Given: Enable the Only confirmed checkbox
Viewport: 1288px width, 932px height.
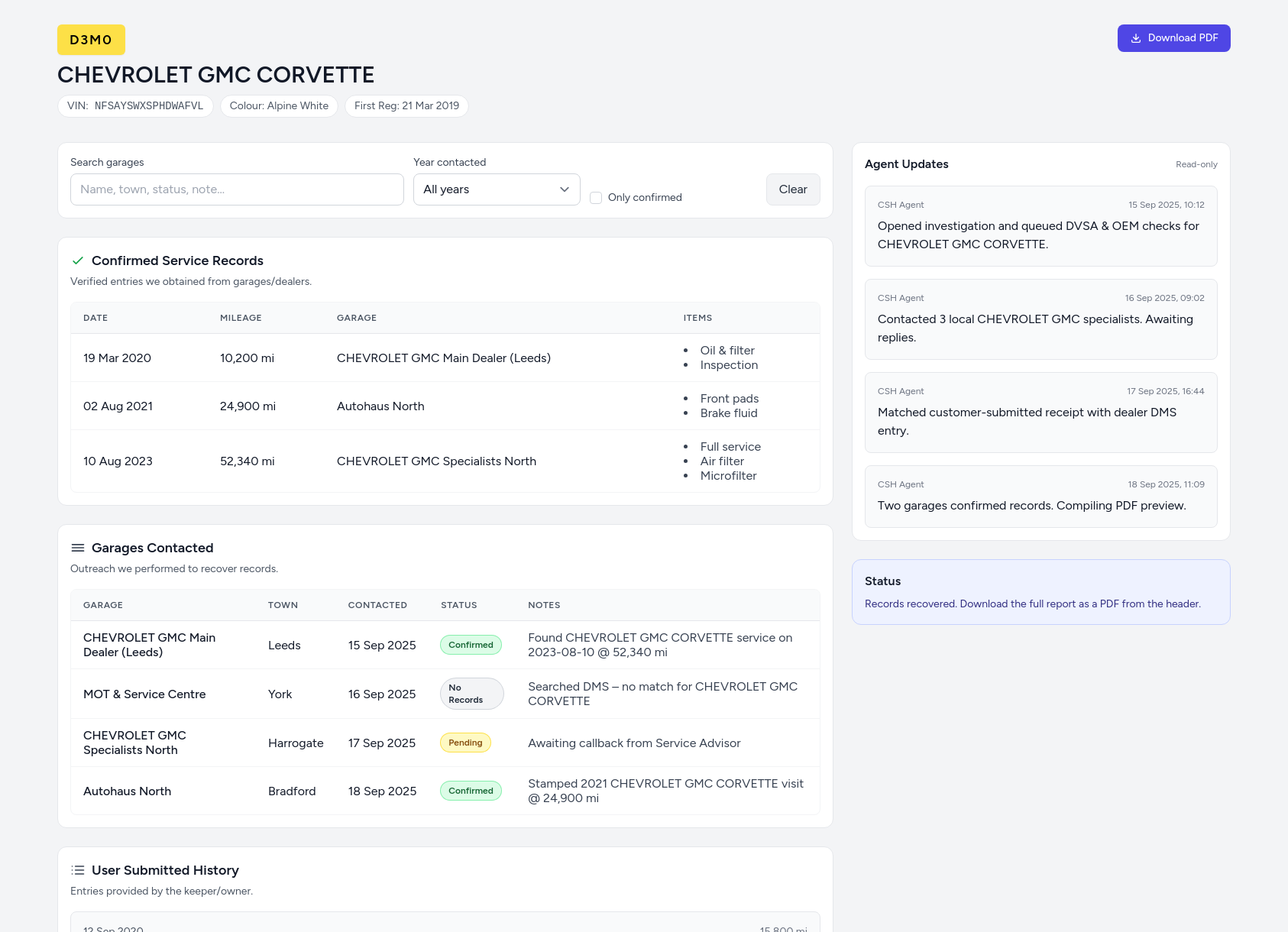Looking at the screenshot, I should click(596, 198).
